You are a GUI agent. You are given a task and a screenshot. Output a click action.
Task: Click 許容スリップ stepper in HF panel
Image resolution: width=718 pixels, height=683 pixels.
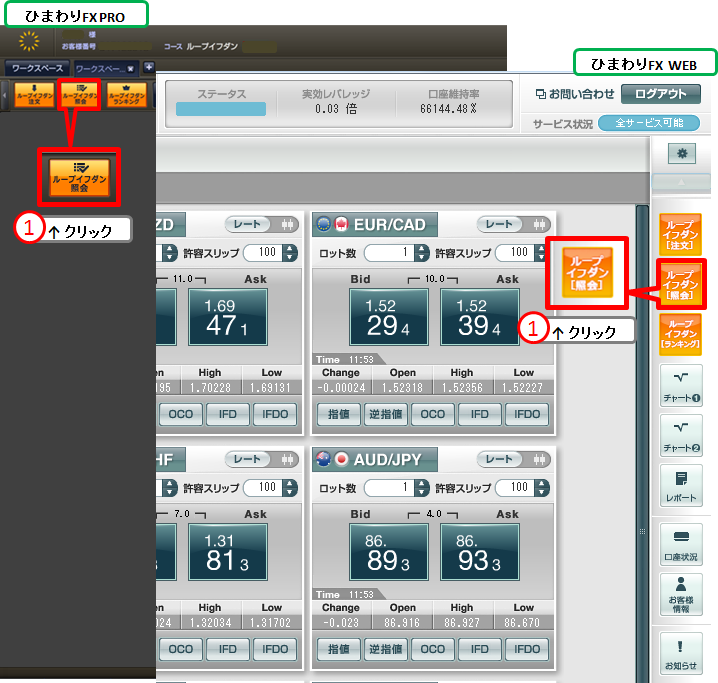(289, 488)
